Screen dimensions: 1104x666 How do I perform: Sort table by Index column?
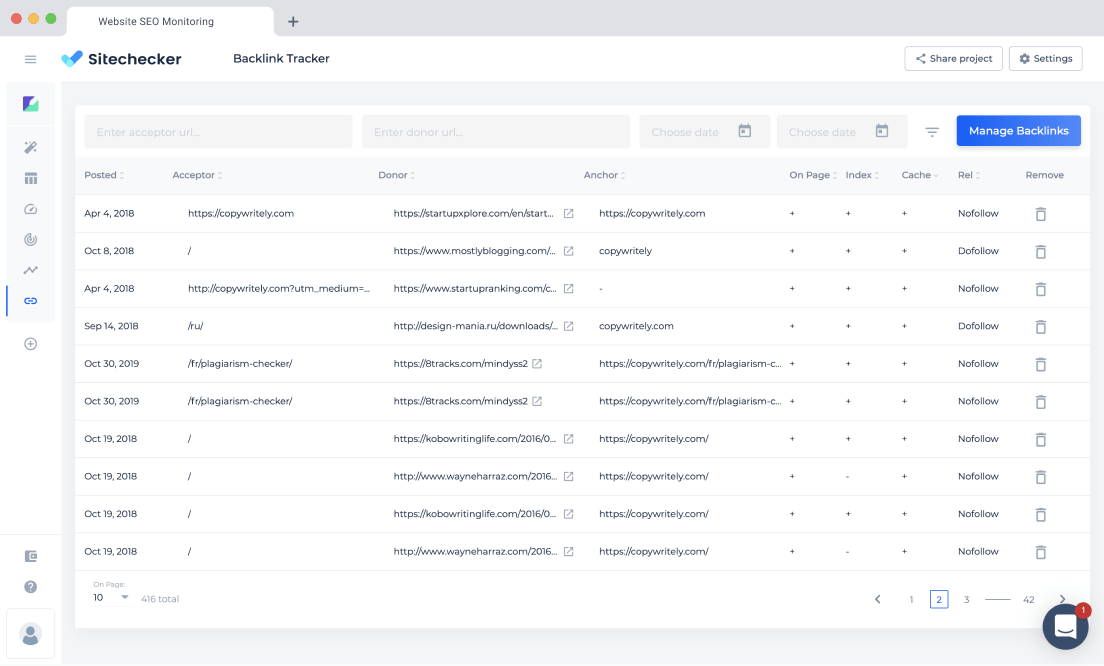tap(862, 175)
